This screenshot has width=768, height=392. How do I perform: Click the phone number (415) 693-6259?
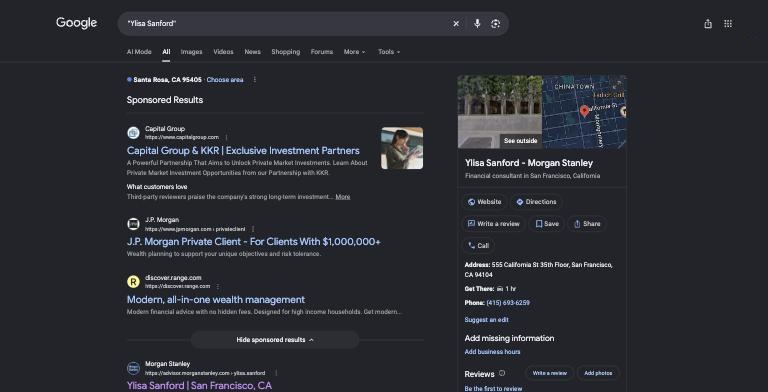[508, 303]
